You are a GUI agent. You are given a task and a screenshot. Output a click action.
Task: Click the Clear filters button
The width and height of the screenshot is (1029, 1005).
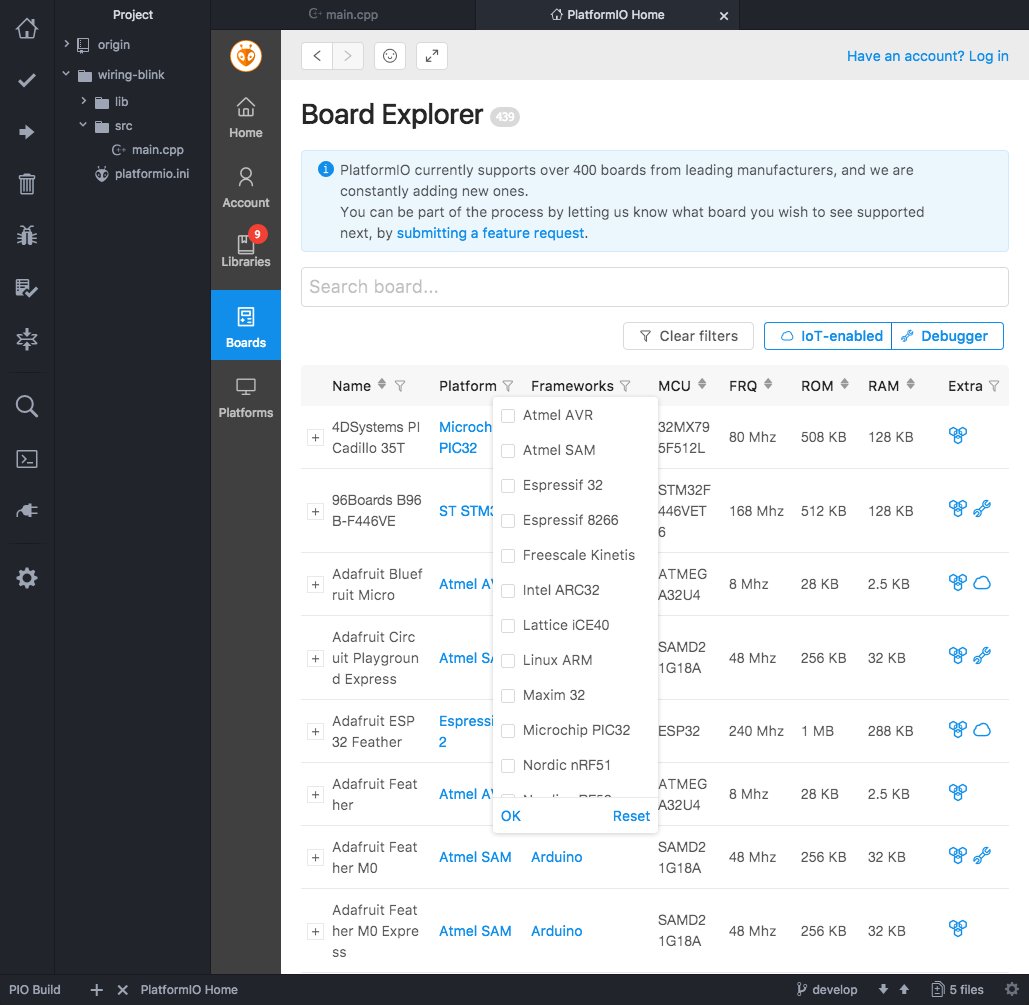[688, 336]
